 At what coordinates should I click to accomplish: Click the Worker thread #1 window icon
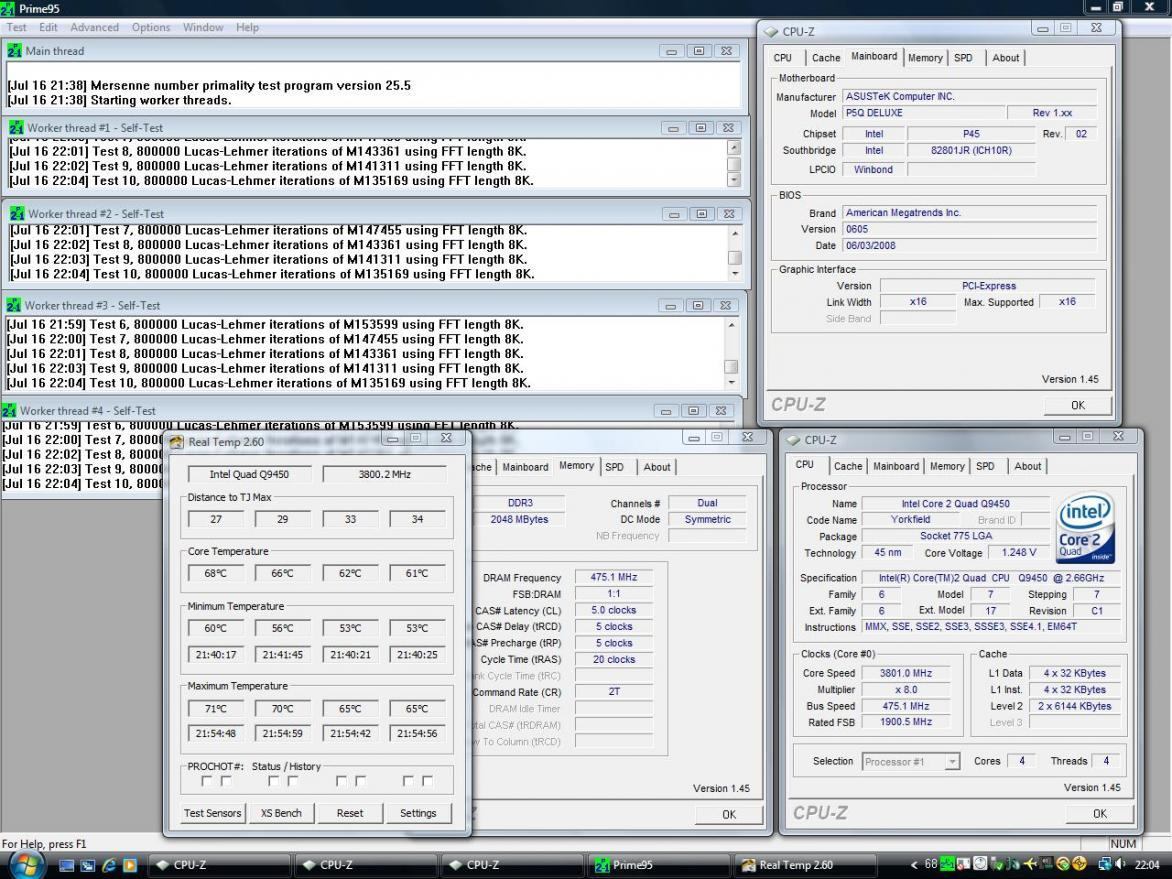click(x=16, y=128)
